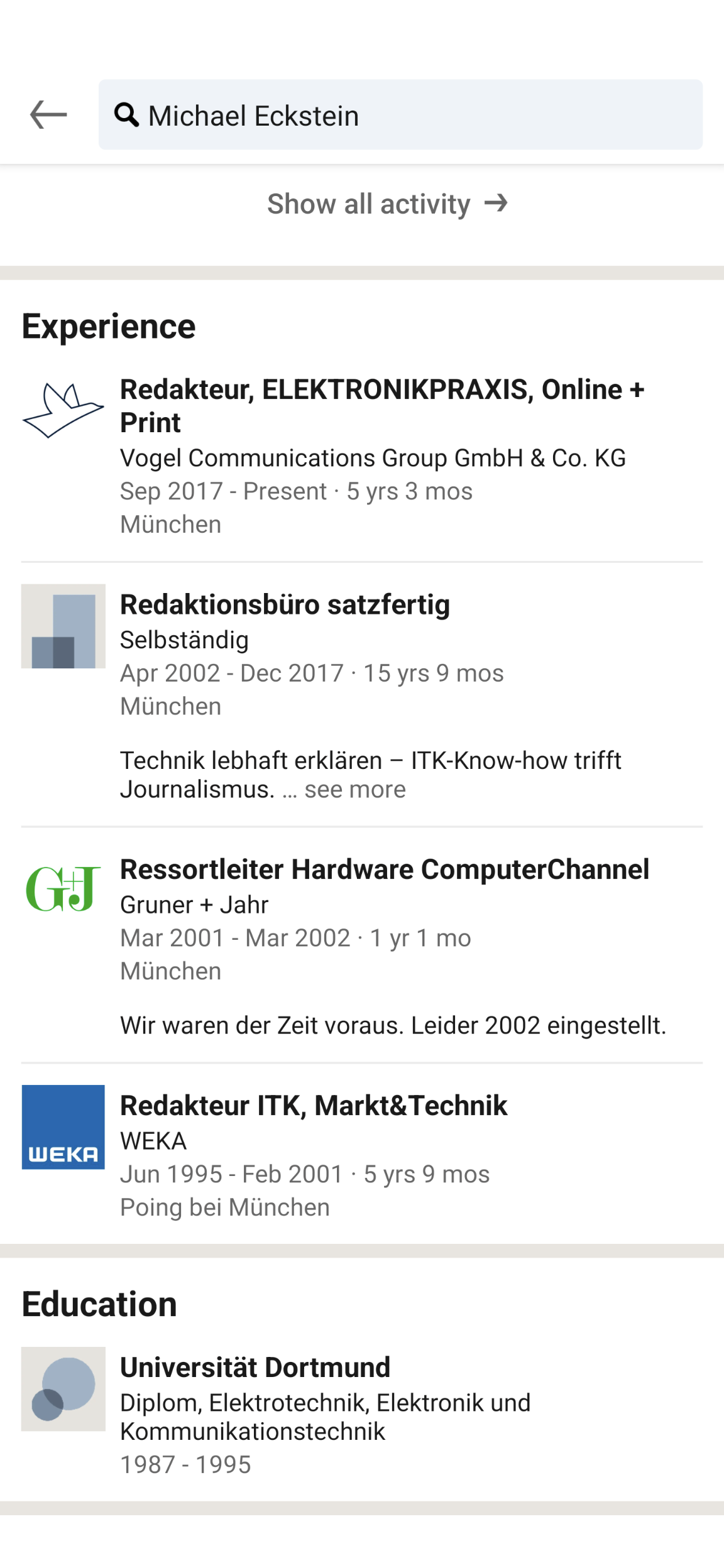Open the Vogel Communications bird logo
724x1568 pixels.
point(63,411)
